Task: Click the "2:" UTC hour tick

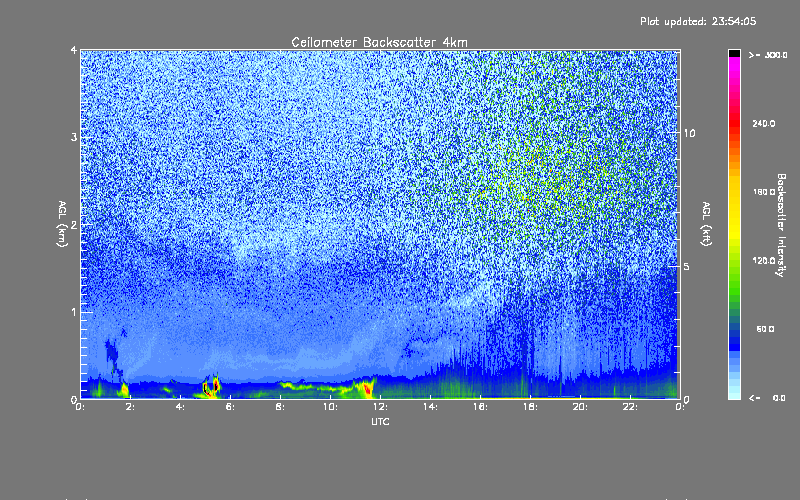Action: 131,407
